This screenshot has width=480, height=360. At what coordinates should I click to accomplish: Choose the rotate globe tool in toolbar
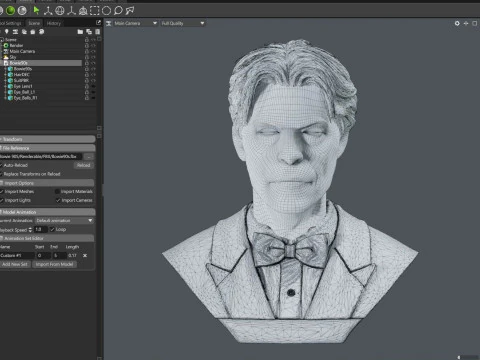tap(60, 11)
